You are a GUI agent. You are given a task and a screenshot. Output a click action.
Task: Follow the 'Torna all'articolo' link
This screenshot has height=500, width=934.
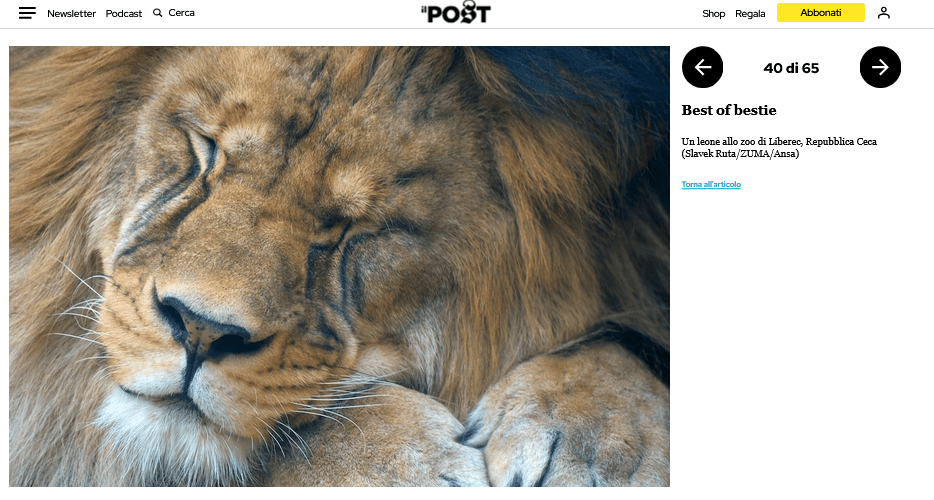pos(711,185)
